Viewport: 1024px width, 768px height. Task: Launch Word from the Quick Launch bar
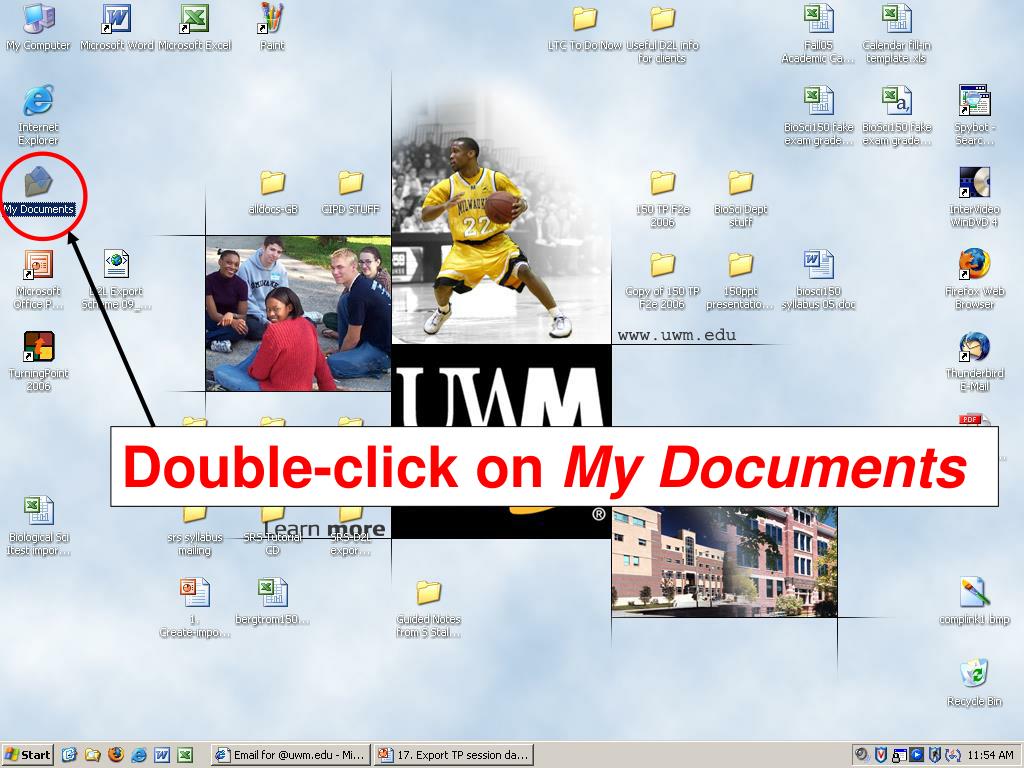click(x=162, y=755)
